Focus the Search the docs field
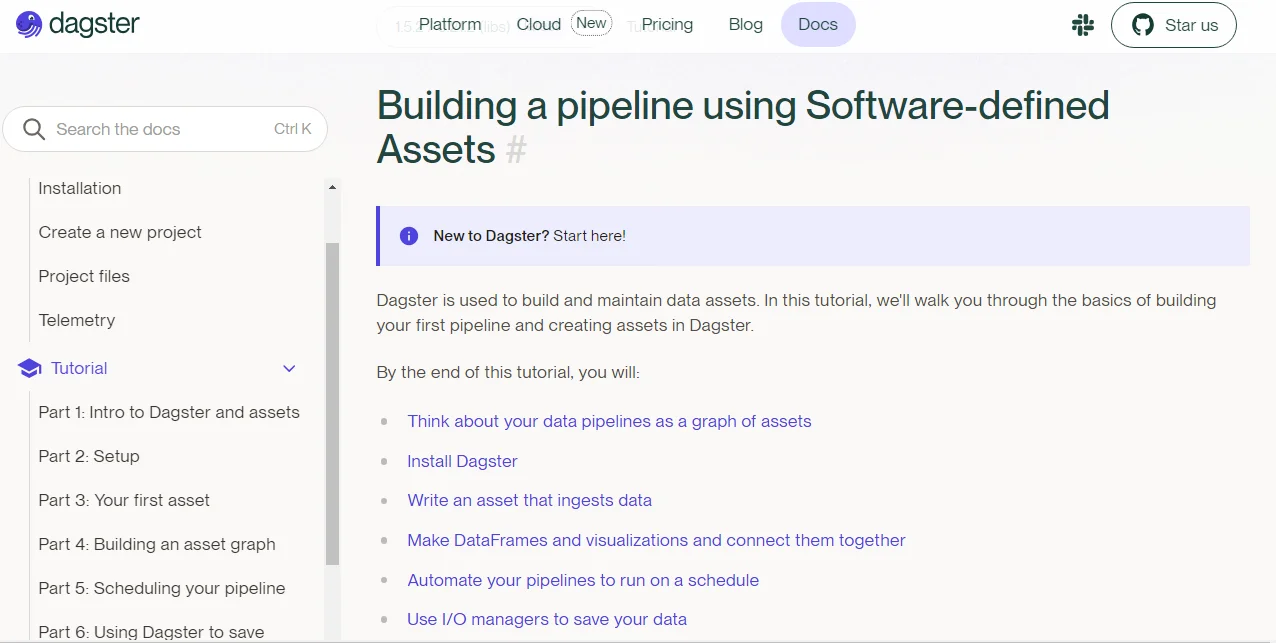The height and width of the screenshot is (643, 1276). (x=165, y=129)
